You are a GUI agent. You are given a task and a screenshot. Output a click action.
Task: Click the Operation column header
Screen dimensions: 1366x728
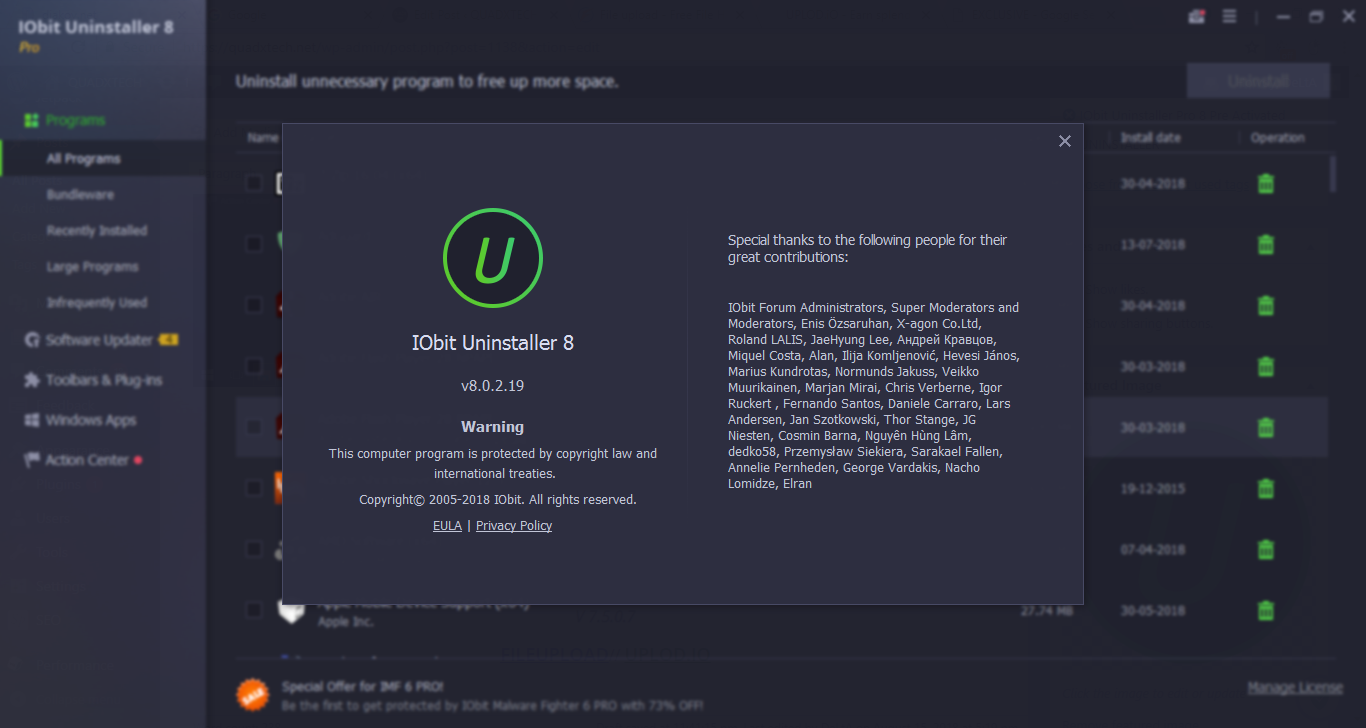(x=1277, y=138)
